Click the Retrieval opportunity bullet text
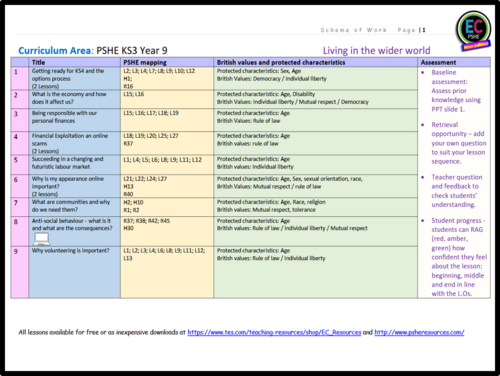Image resolution: width=500 pixels, height=376 pixels. click(459, 143)
